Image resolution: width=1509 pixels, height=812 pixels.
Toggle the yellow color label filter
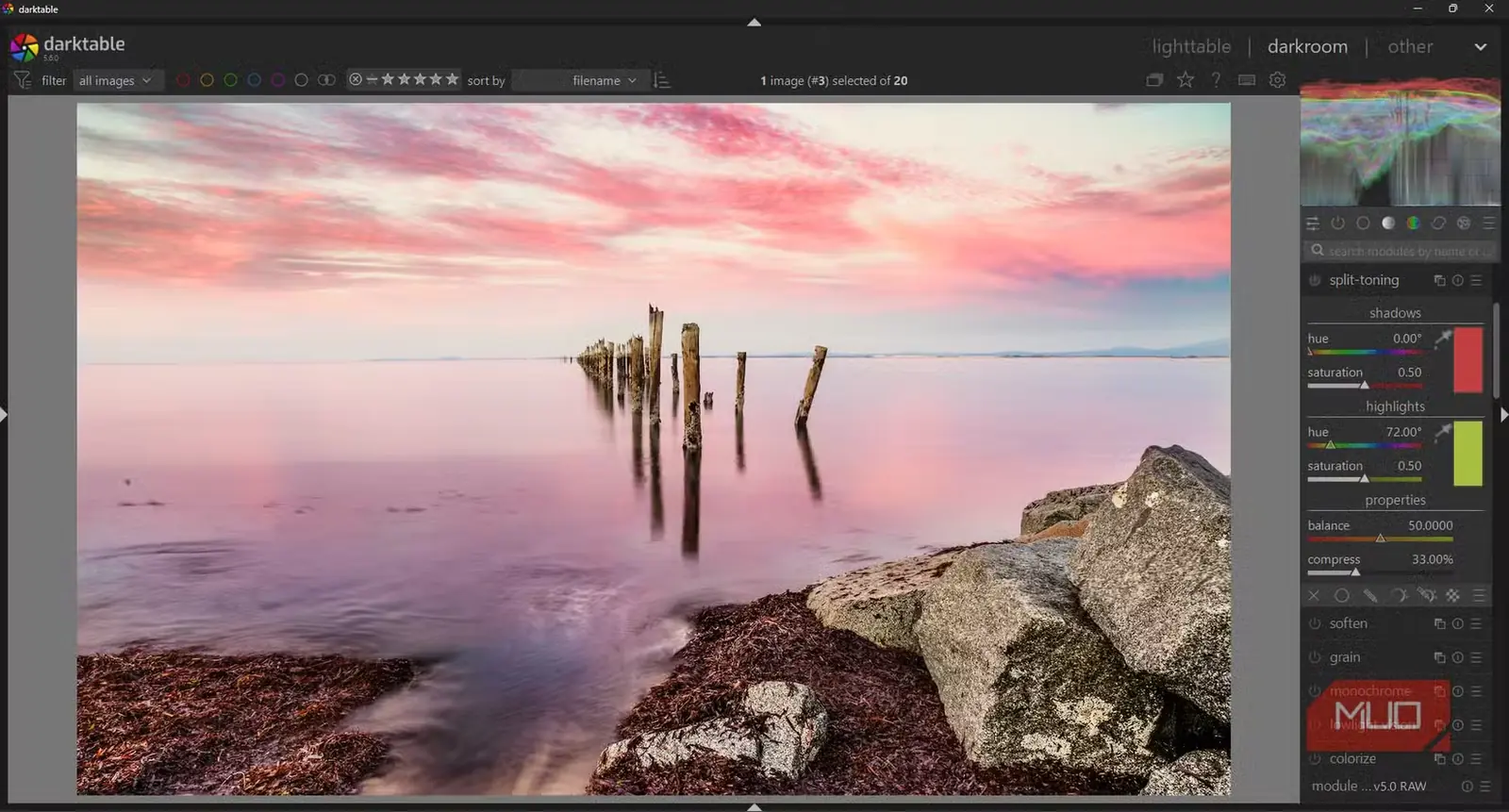tap(207, 80)
